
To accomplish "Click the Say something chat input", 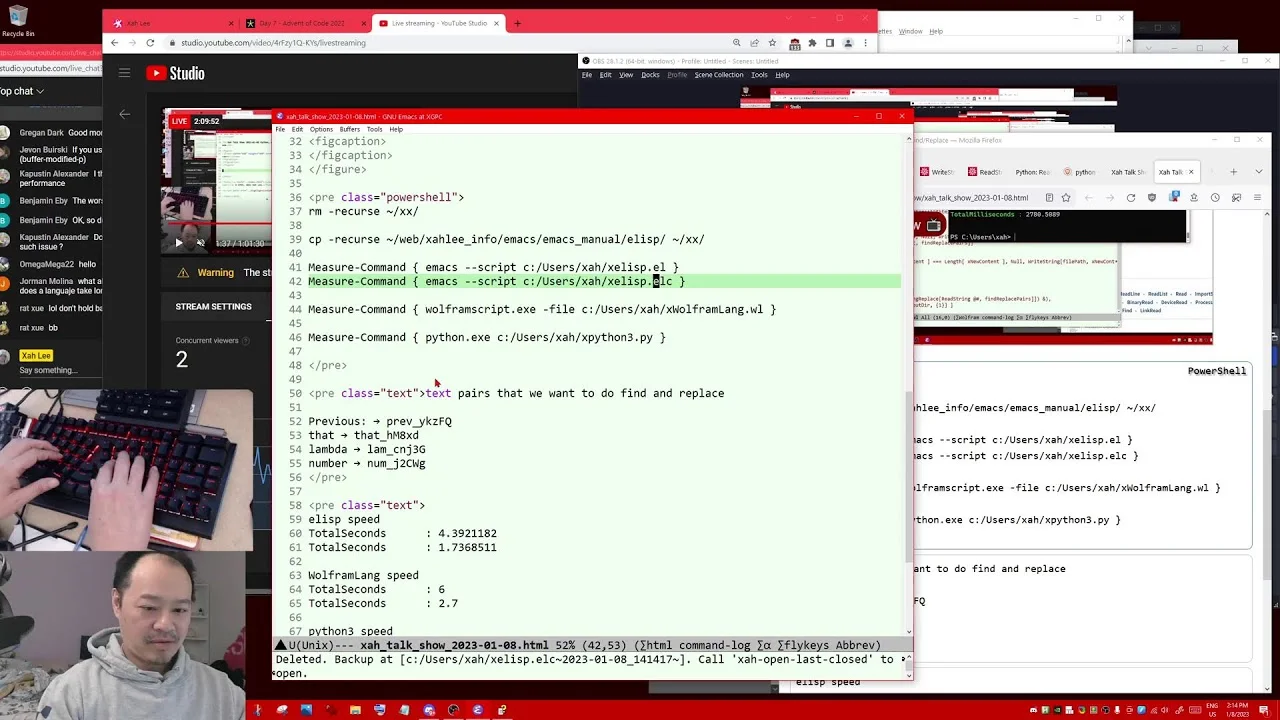I will (50, 370).
